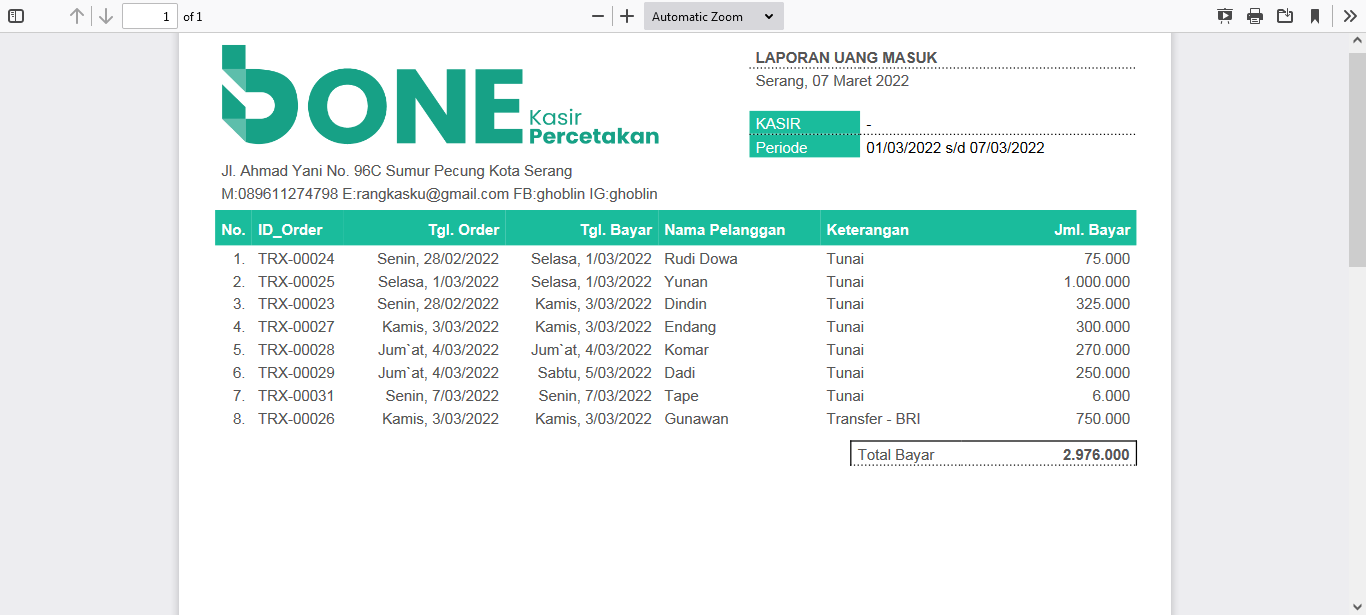Click the contact line with rangkasku@gmail.com
The image size is (1366, 615).
[439, 194]
